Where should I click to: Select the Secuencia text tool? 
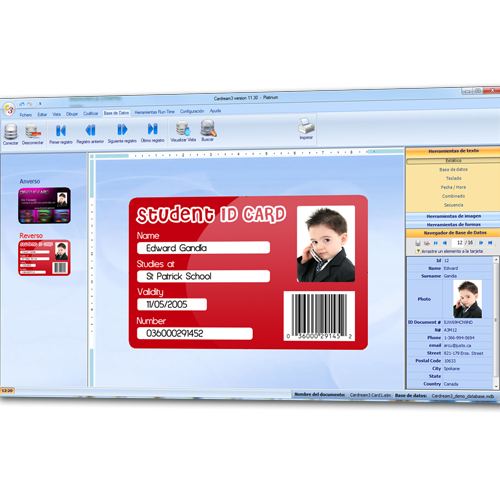click(x=453, y=205)
